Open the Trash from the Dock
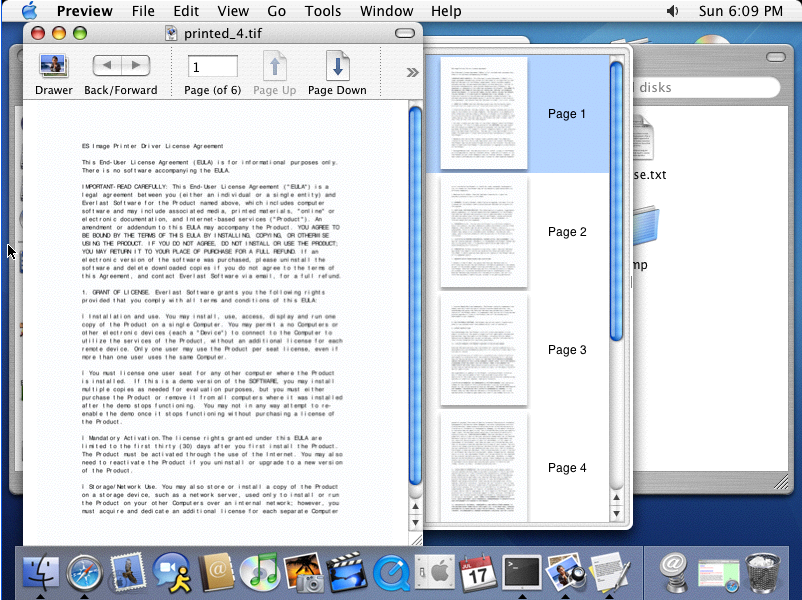802x600 pixels. (x=763, y=572)
